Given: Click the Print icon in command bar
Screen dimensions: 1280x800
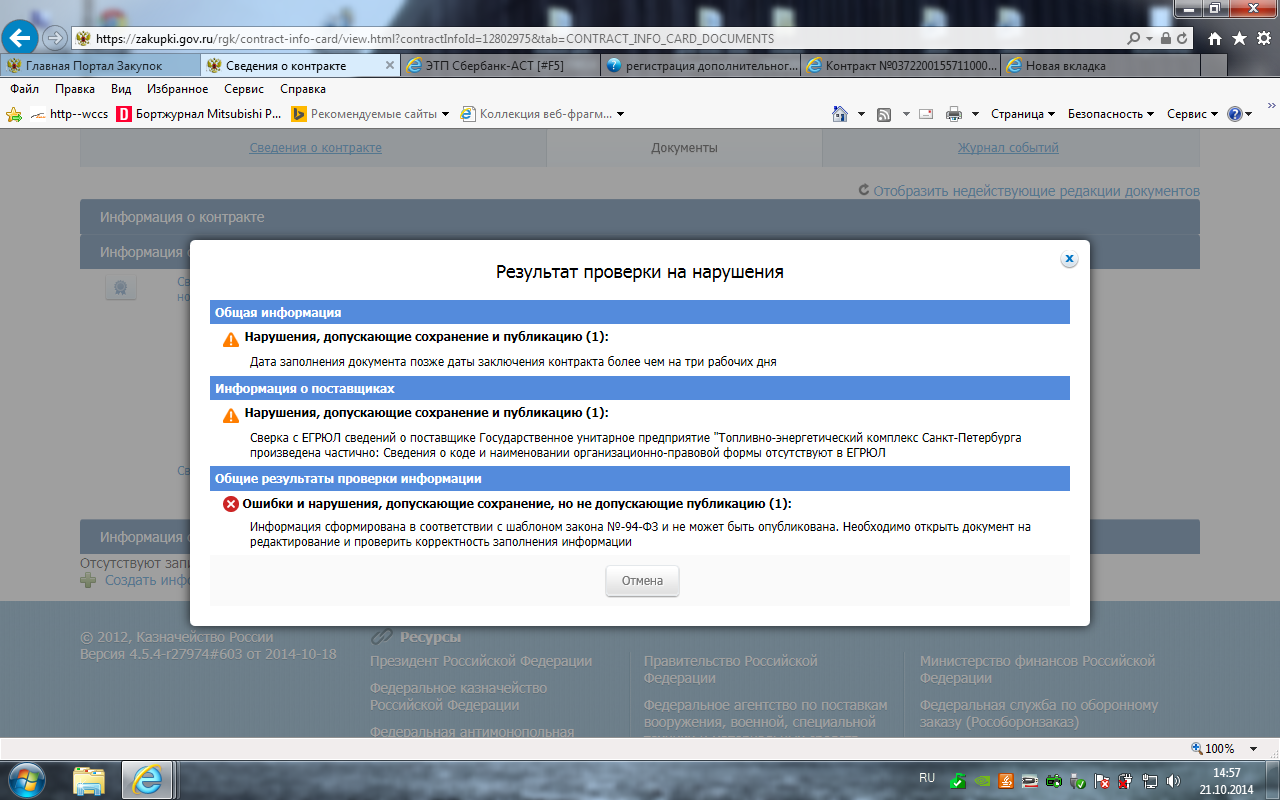Looking at the screenshot, I should [954, 114].
